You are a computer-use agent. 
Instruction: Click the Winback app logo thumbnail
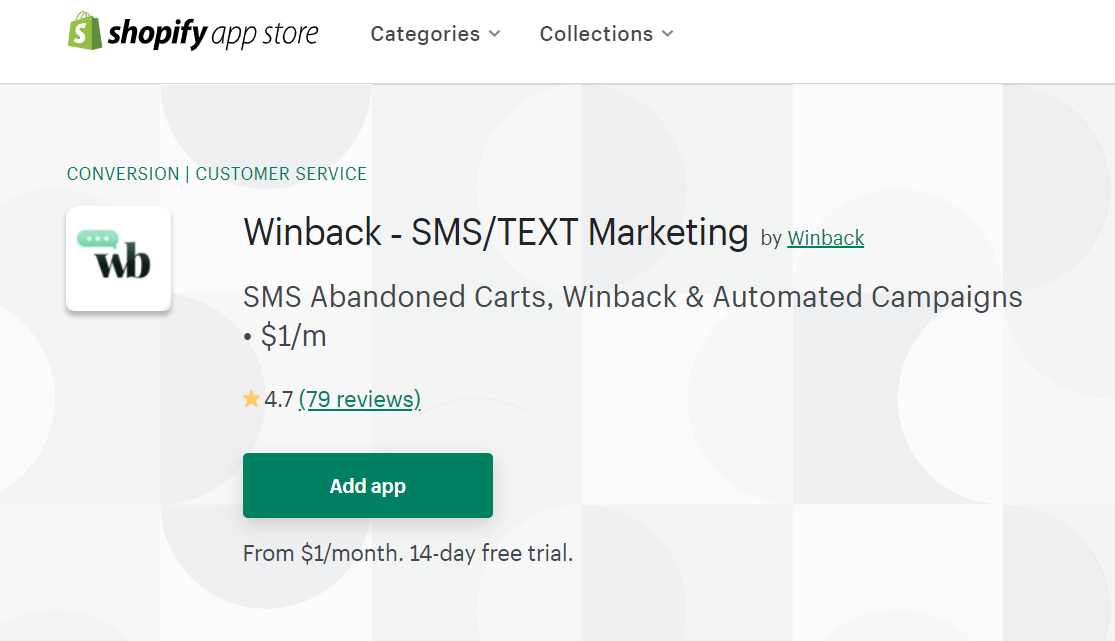tap(118, 258)
